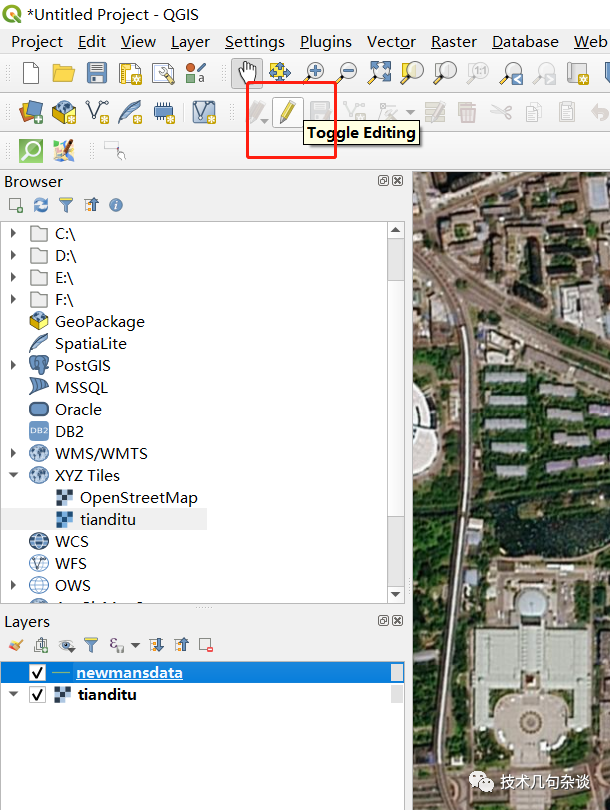Click the Save Project floppy disk icon
This screenshot has width=610, height=810.
97,73
